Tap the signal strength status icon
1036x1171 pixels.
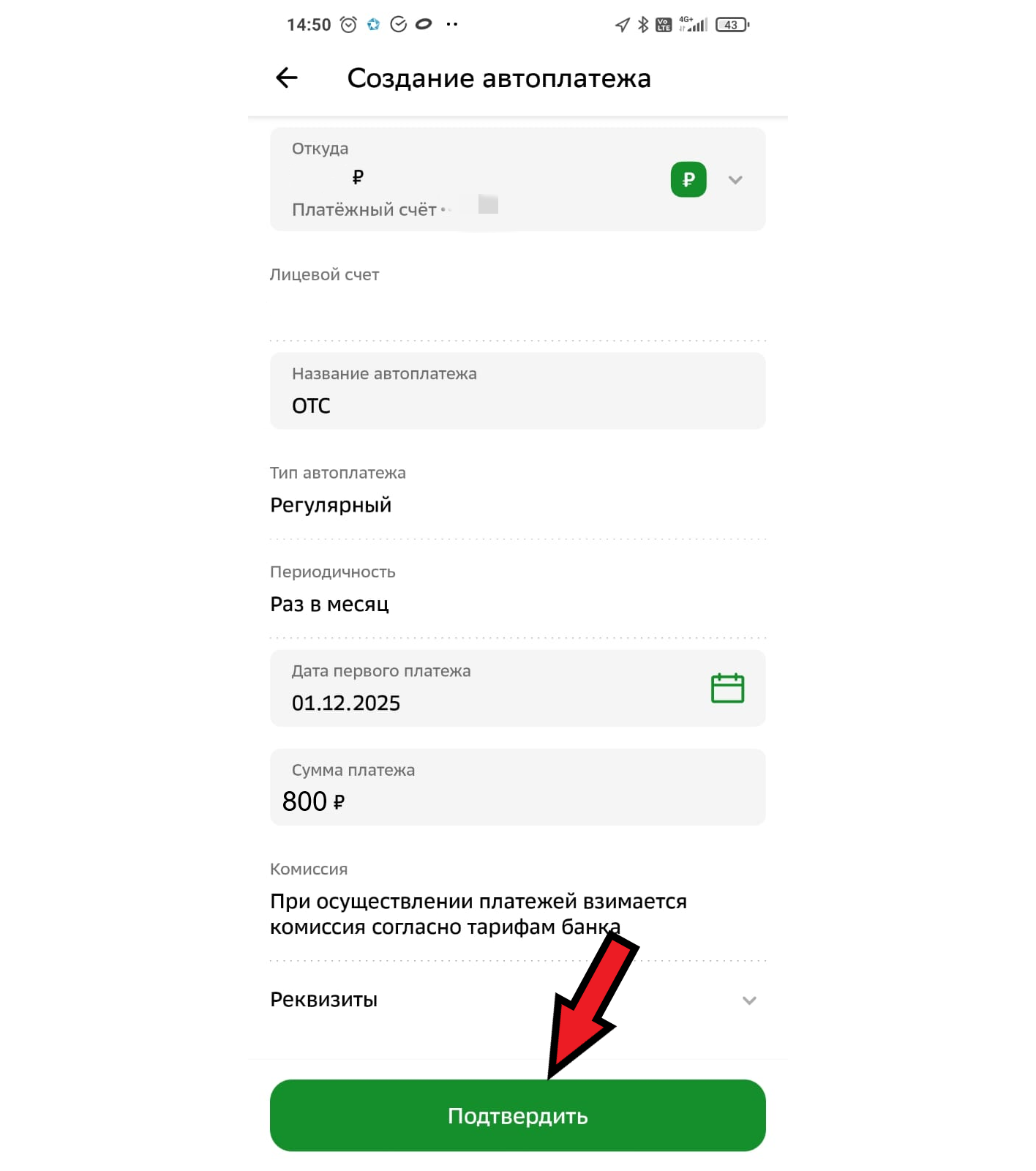694,25
